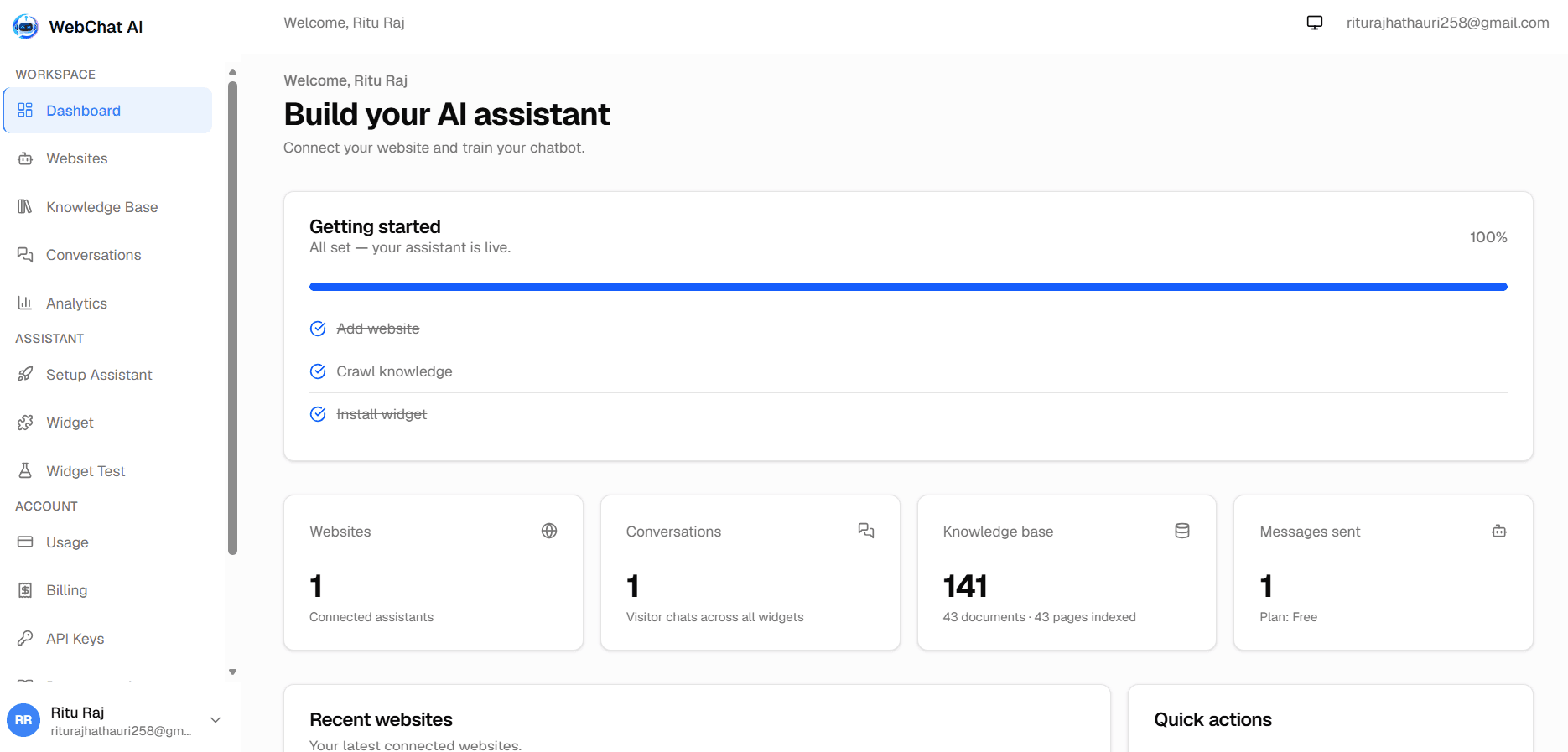Click the monitor theme icon in header
The height and width of the screenshot is (752, 1568).
(x=1315, y=23)
